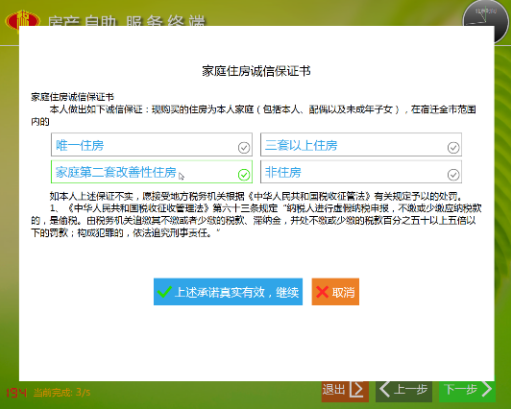
Task: Select the 非住房 option
Action: (x=361, y=172)
